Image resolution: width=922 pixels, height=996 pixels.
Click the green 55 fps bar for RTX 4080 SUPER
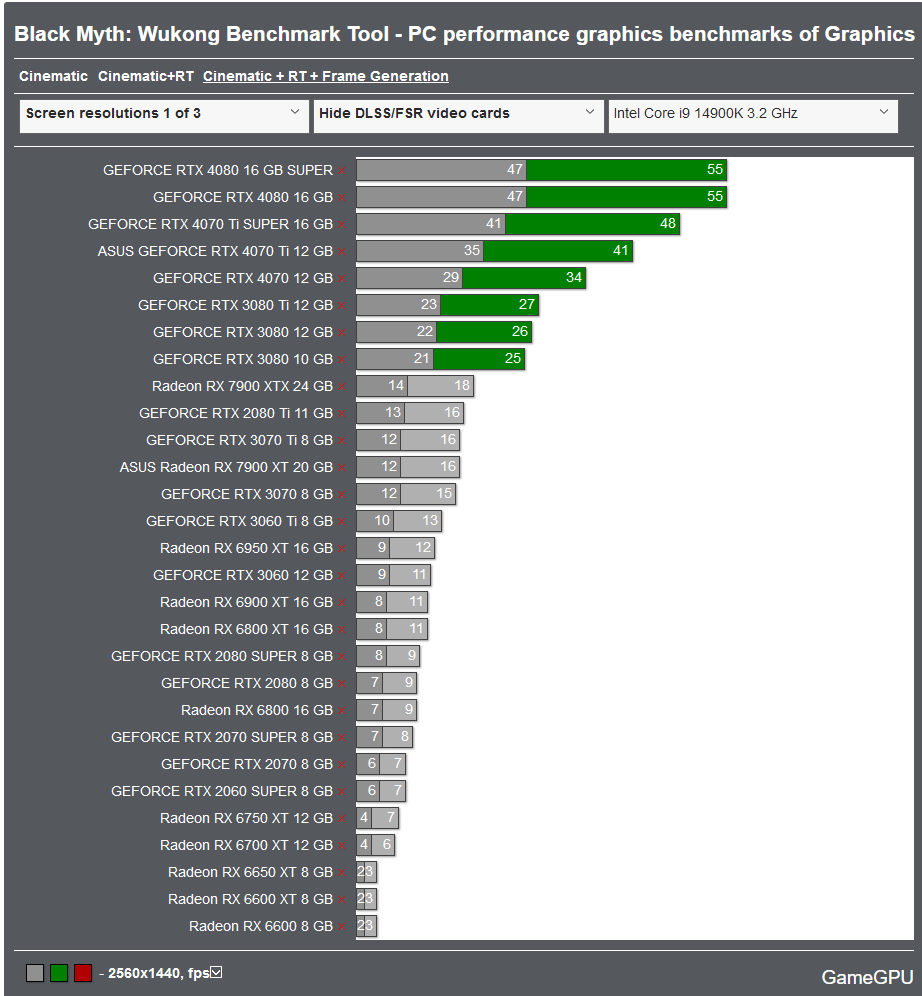627,170
